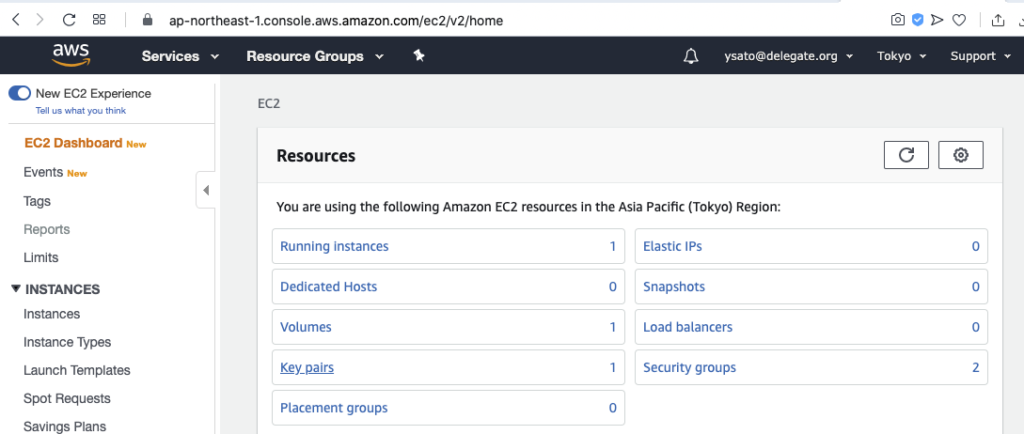Open the Tokyo region selector
Image resolution: width=1024 pixels, height=434 pixels.
click(901, 56)
